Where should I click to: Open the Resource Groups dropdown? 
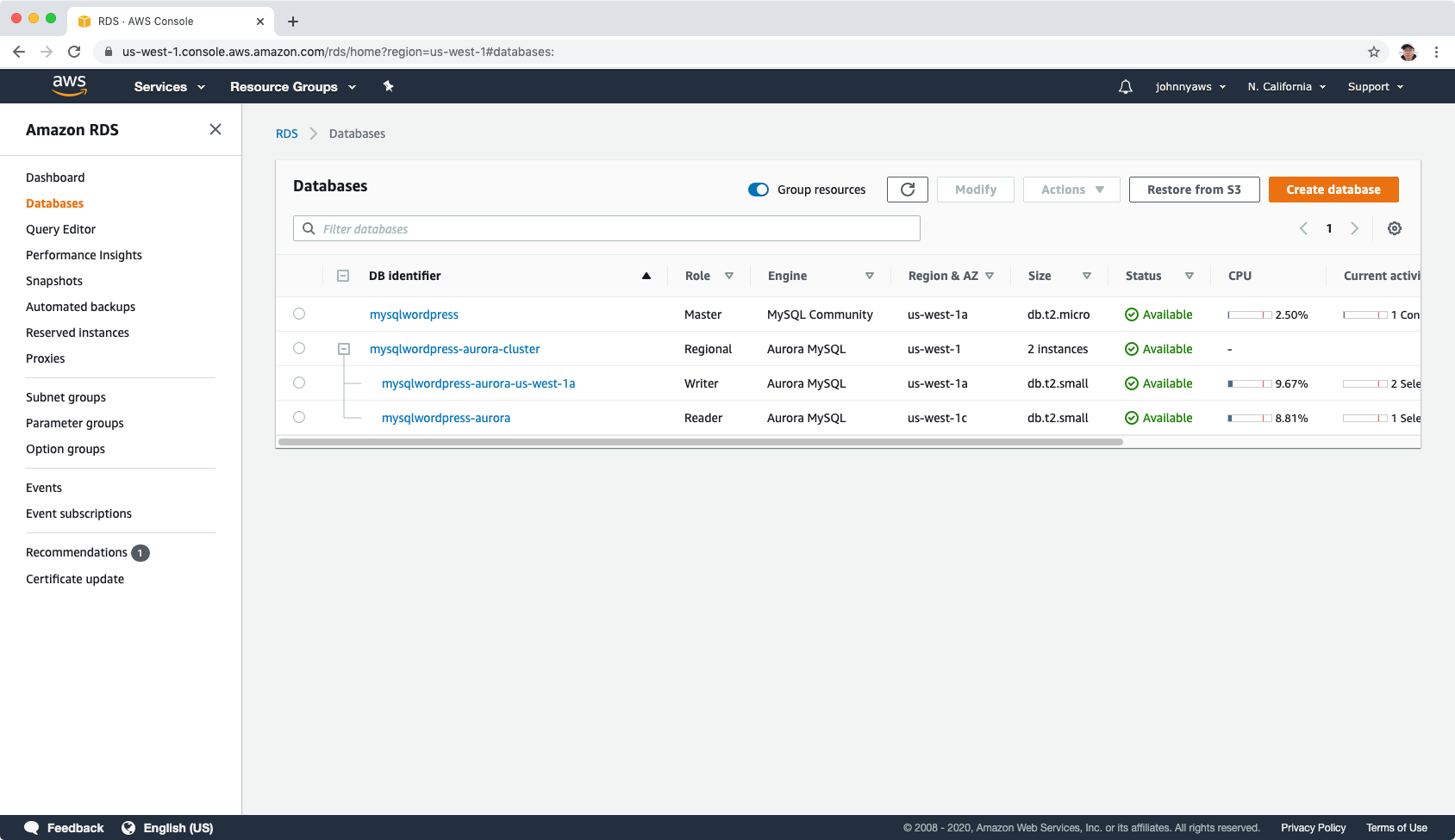(x=293, y=87)
